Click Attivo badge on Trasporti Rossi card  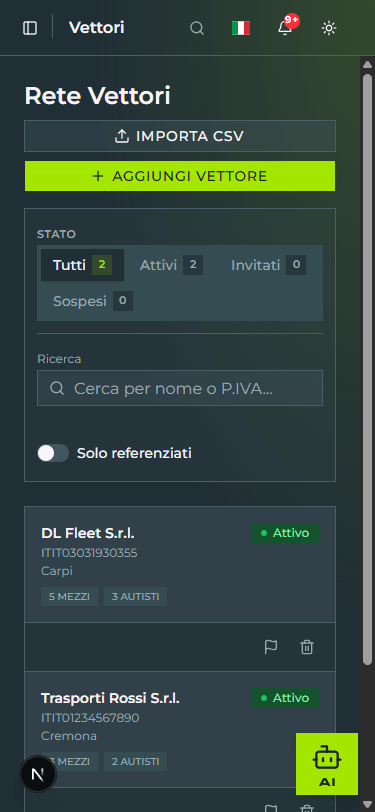(285, 698)
